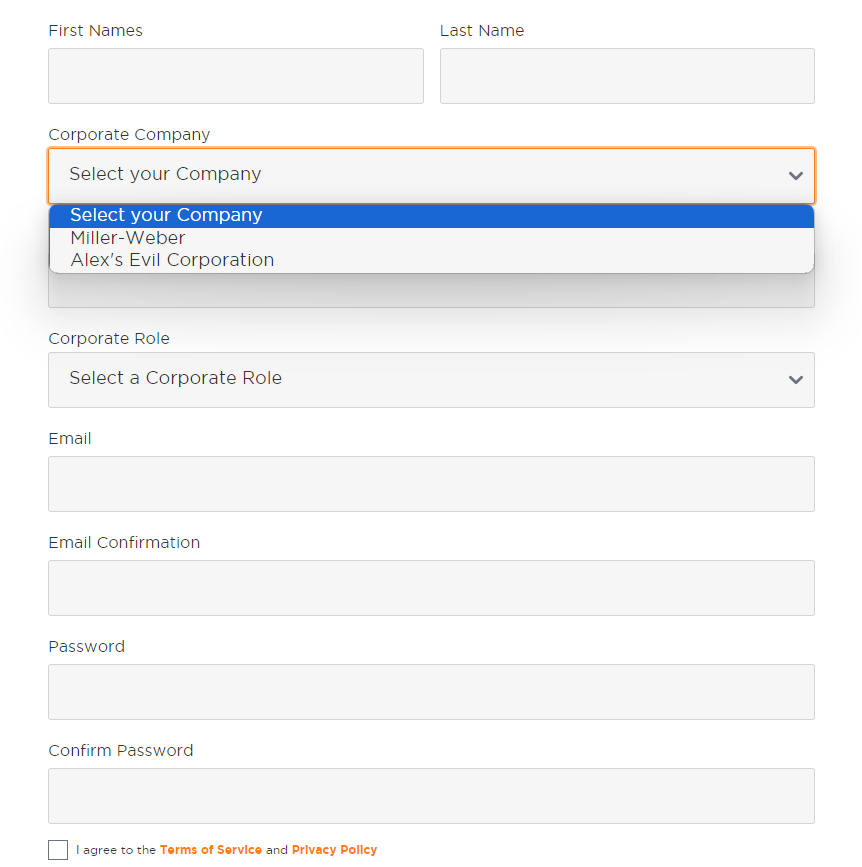Click the field partially hidden behind company list
Image resolution: width=862 pixels, height=867 pixels.
coord(431,291)
